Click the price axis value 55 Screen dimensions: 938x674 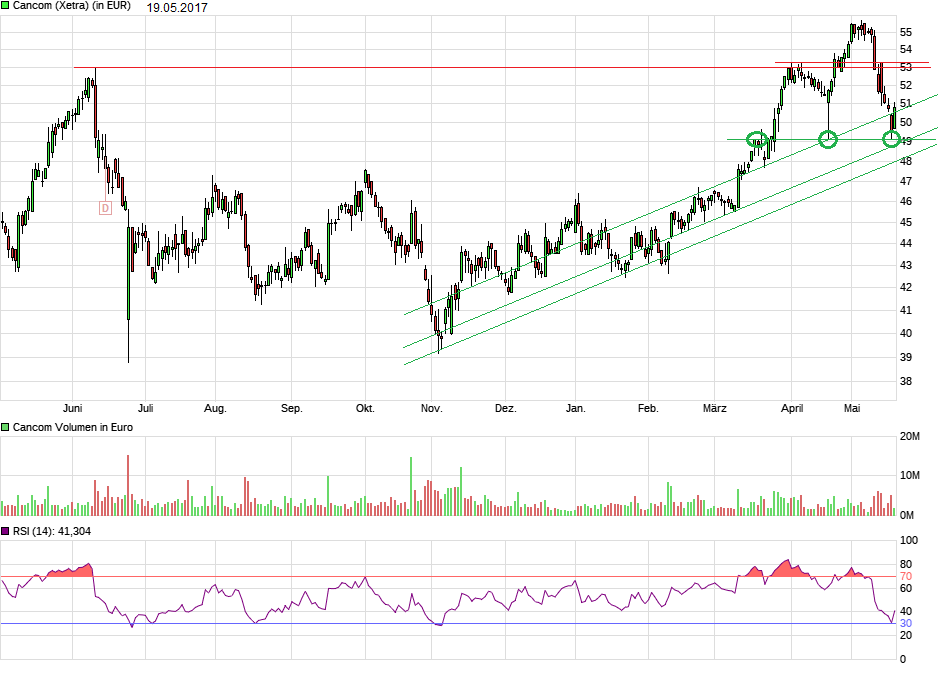pos(906,32)
